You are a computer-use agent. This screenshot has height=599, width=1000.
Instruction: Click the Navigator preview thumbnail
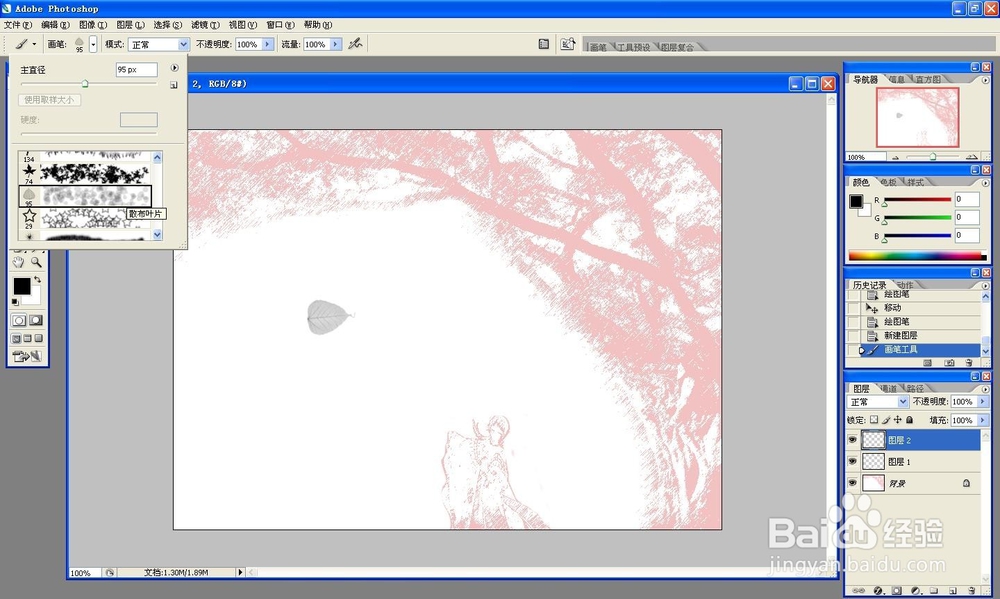click(x=917, y=117)
